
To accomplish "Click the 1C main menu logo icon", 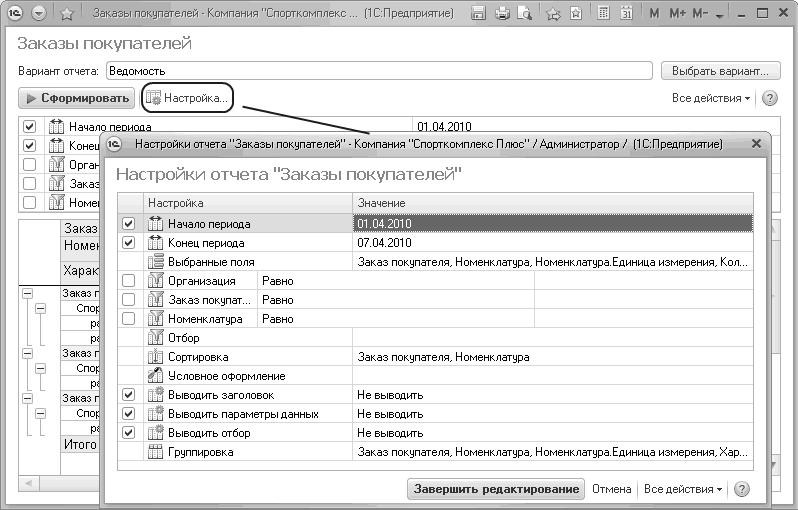I will (x=15, y=13).
